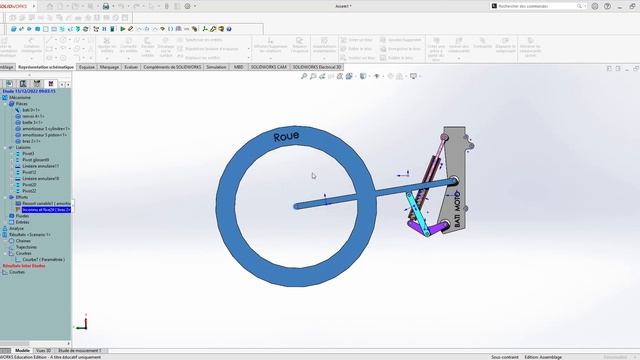Select amortisseur 5 cylindre<1> in tree
Screen dimensions: 640x360
click(x=46, y=129)
